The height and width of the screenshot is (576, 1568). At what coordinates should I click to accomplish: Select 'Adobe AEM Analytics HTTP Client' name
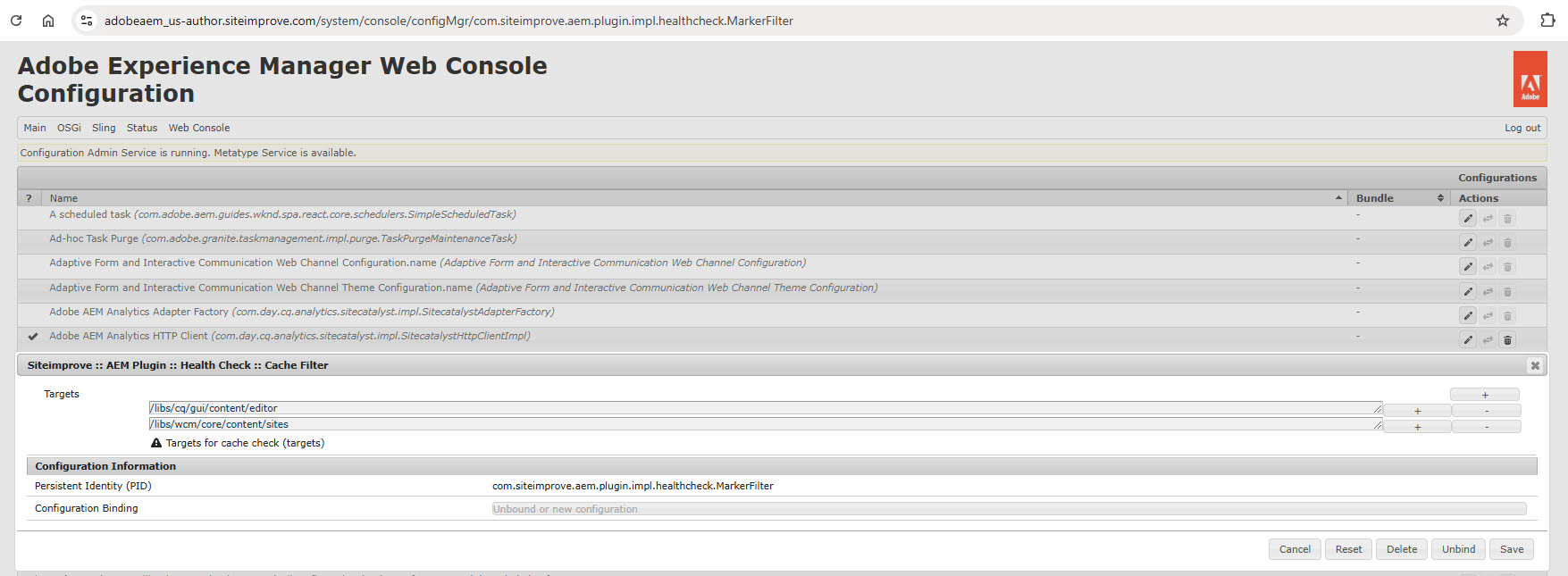point(289,336)
